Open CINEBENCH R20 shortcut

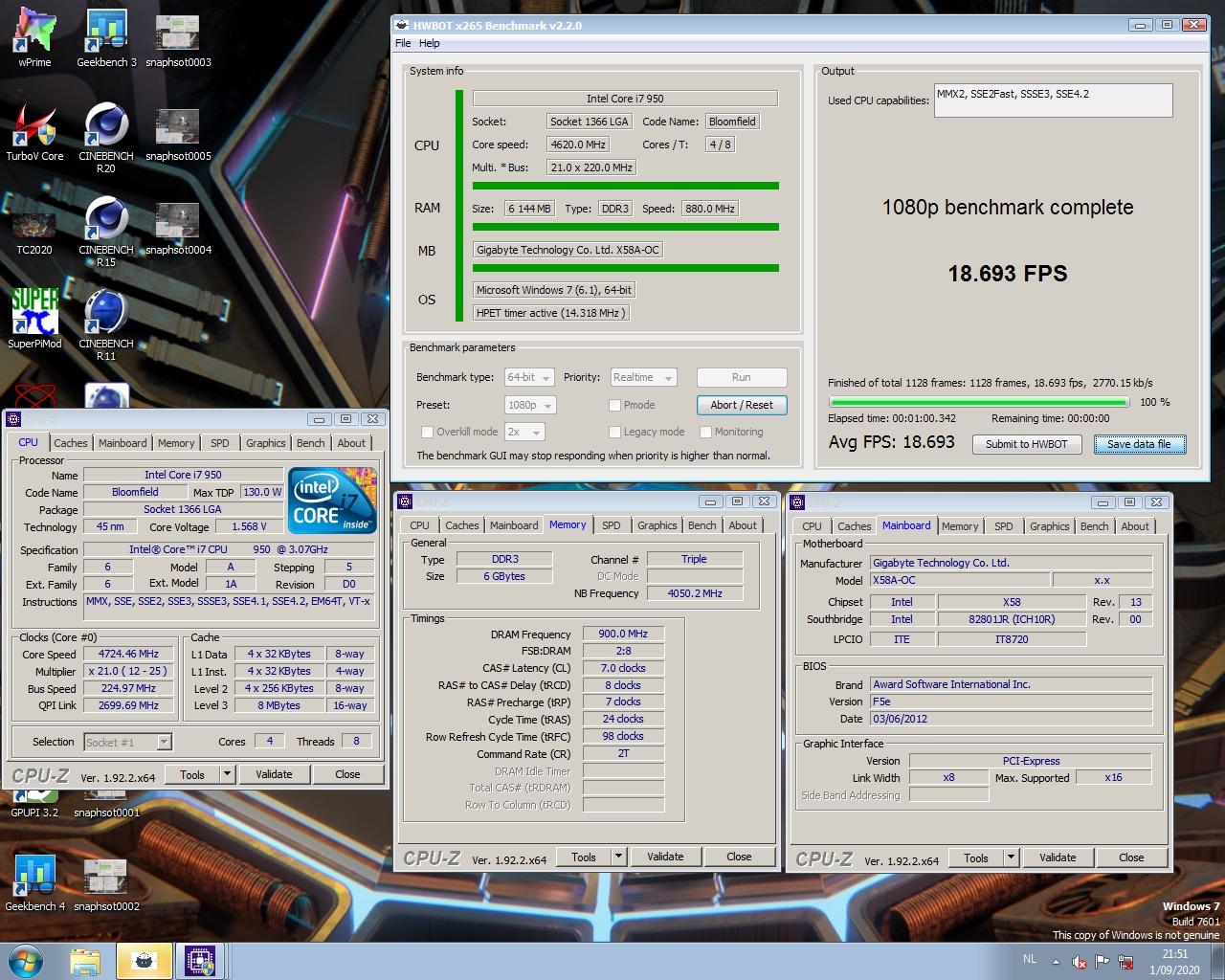[x=106, y=139]
